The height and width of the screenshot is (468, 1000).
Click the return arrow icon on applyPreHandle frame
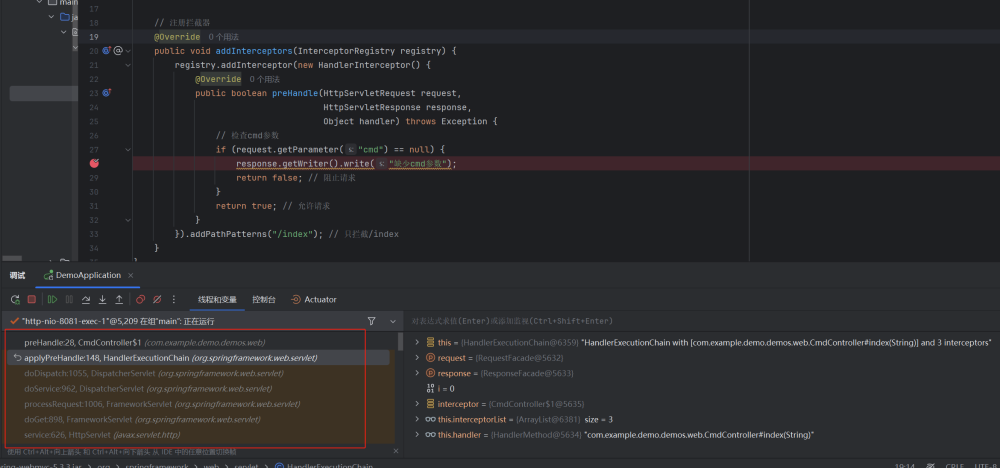click(x=17, y=358)
